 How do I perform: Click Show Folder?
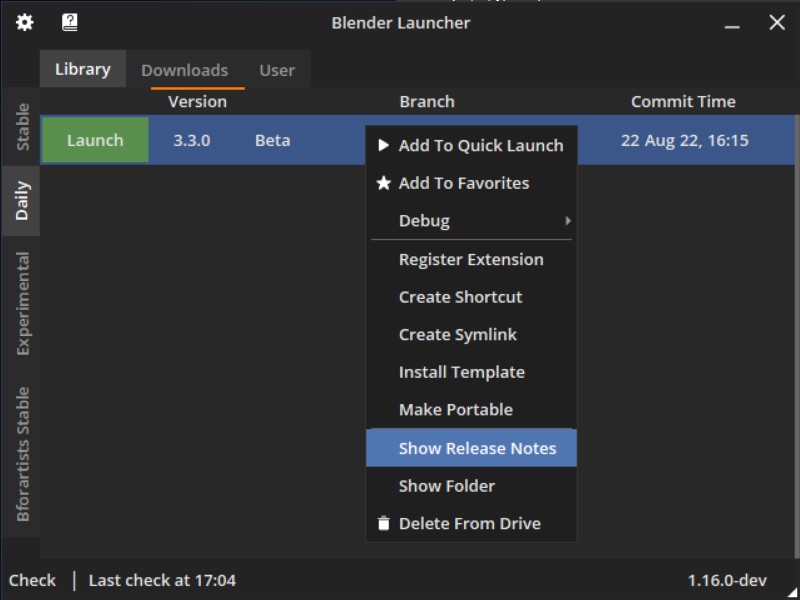(471, 486)
